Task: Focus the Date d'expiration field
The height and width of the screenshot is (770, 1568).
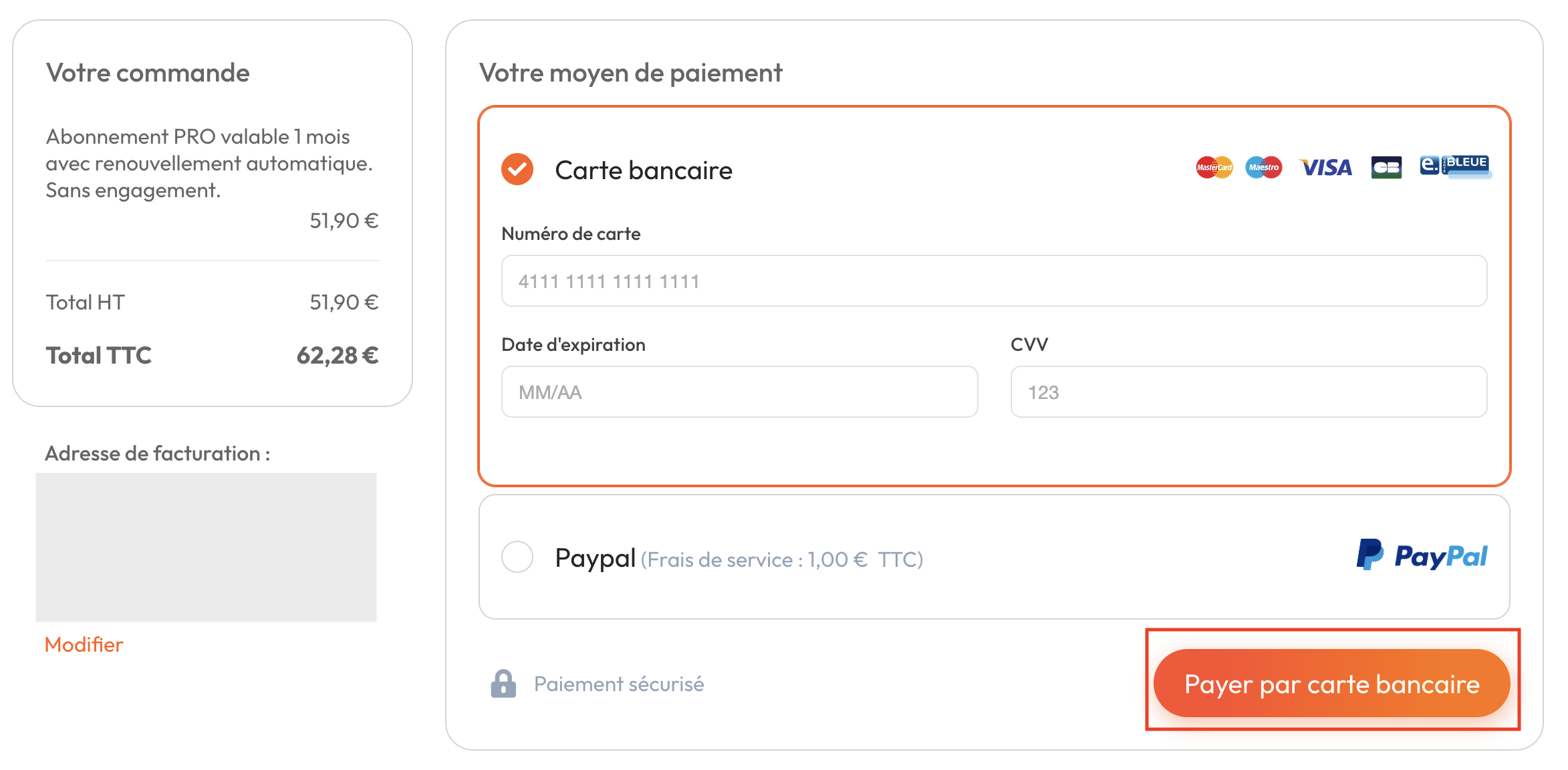Action: [x=739, y=392]
